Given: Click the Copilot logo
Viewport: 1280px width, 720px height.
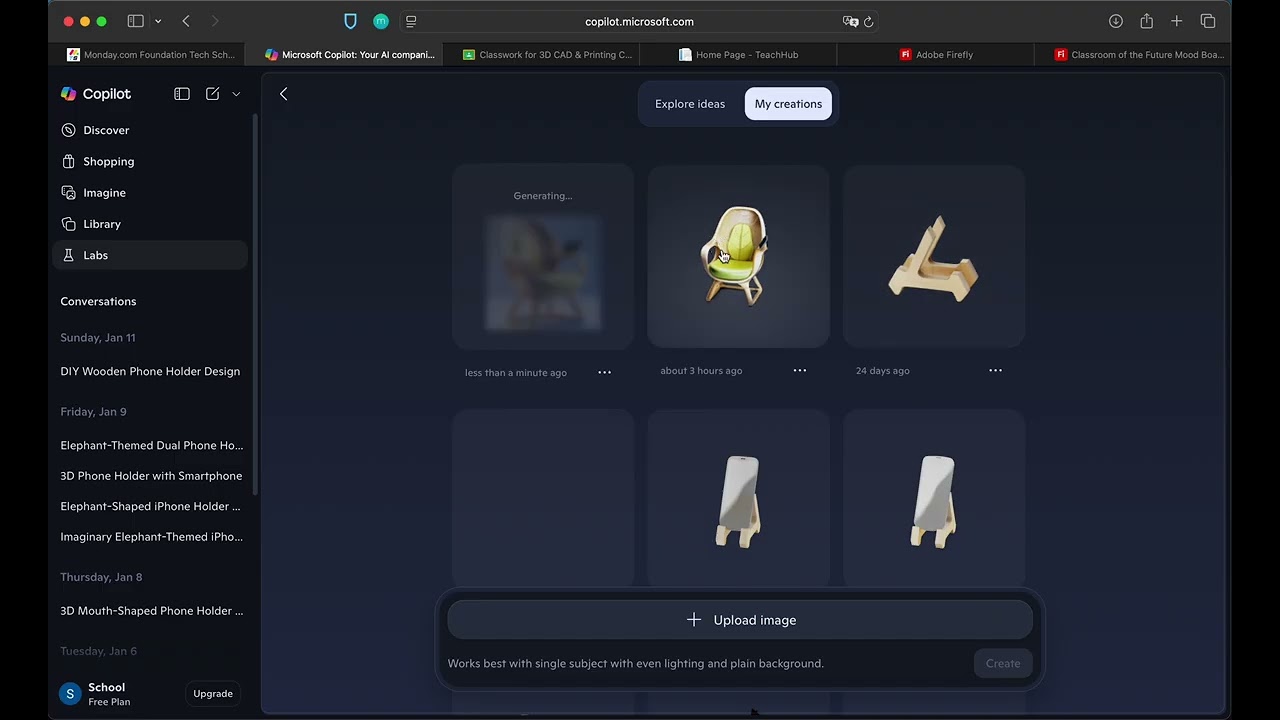Looking at the screenshot, I should tap(96, 94).
